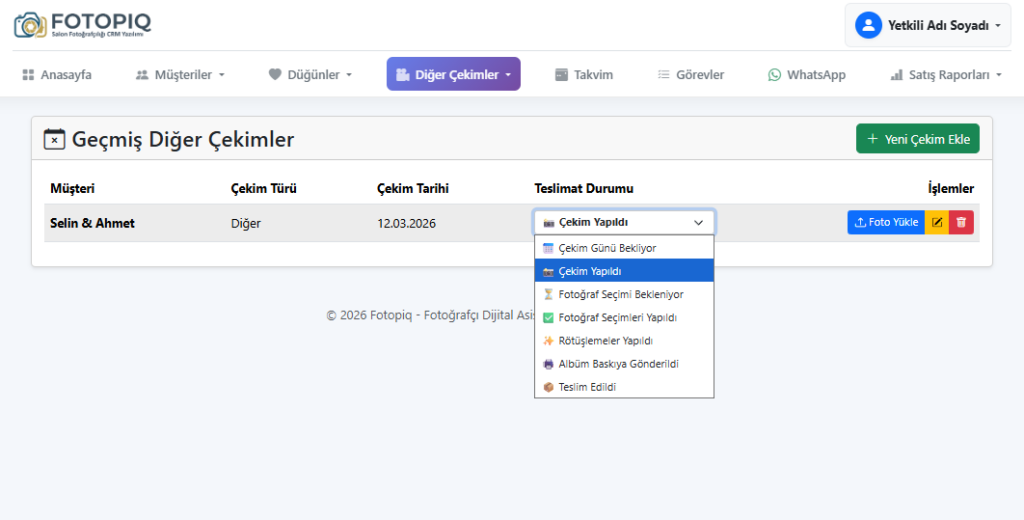
Task: Set status to Teslim Edildi
Action: tap(587, 387)
